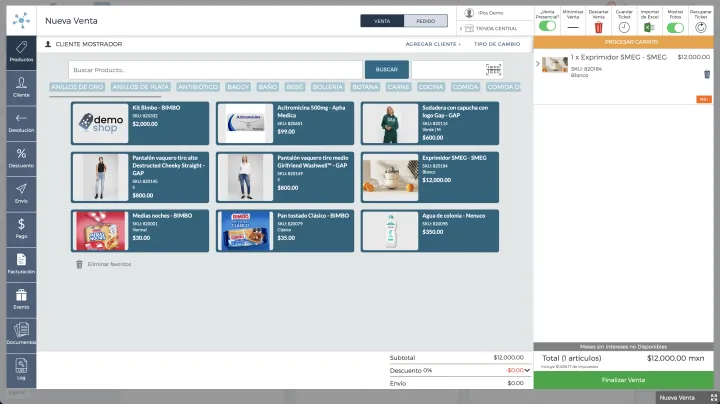
Task: Open the Agregar Cliente dropdown
Action: [x=433, y=44]
